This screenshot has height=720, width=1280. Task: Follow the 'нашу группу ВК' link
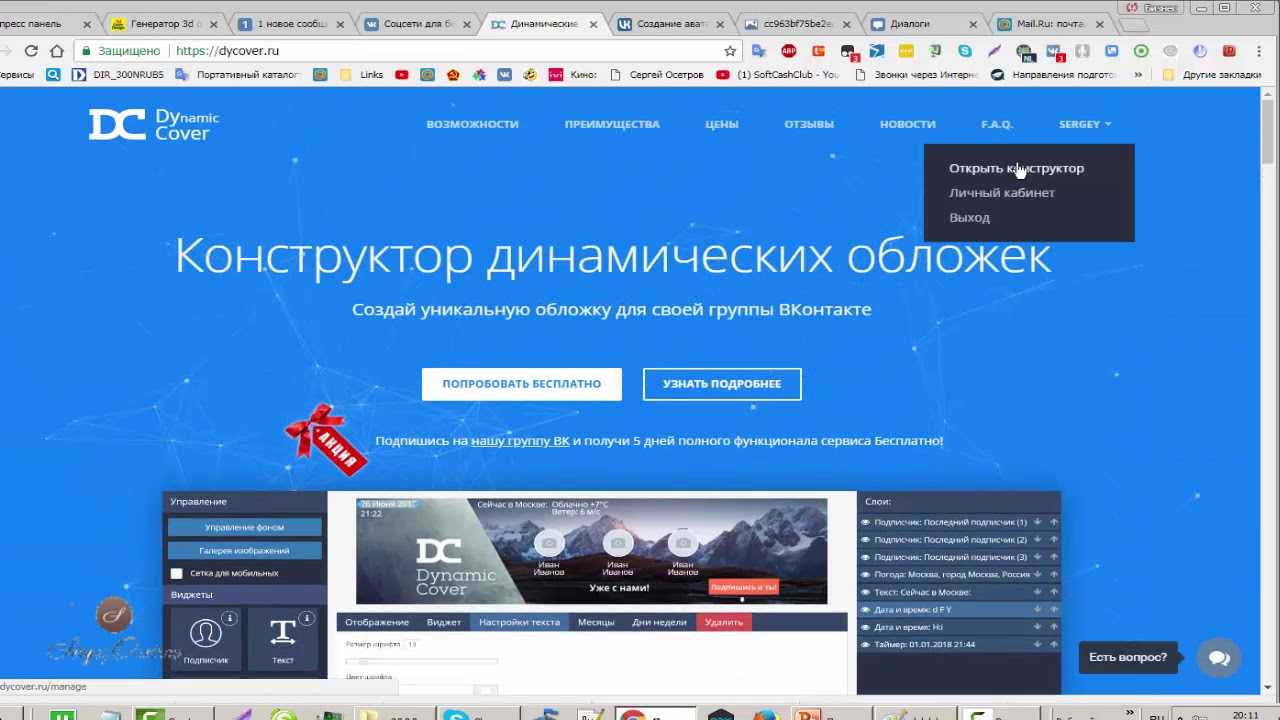[x=520, y=440]
